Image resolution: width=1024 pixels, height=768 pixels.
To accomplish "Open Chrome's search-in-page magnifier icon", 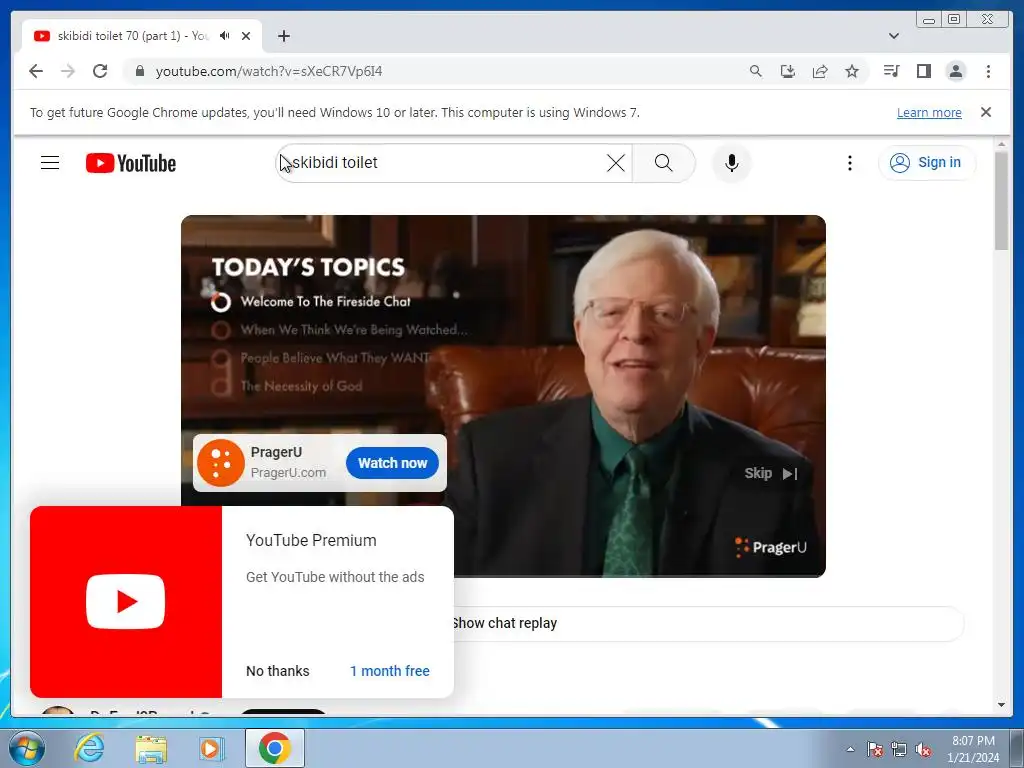I will 756,71.
